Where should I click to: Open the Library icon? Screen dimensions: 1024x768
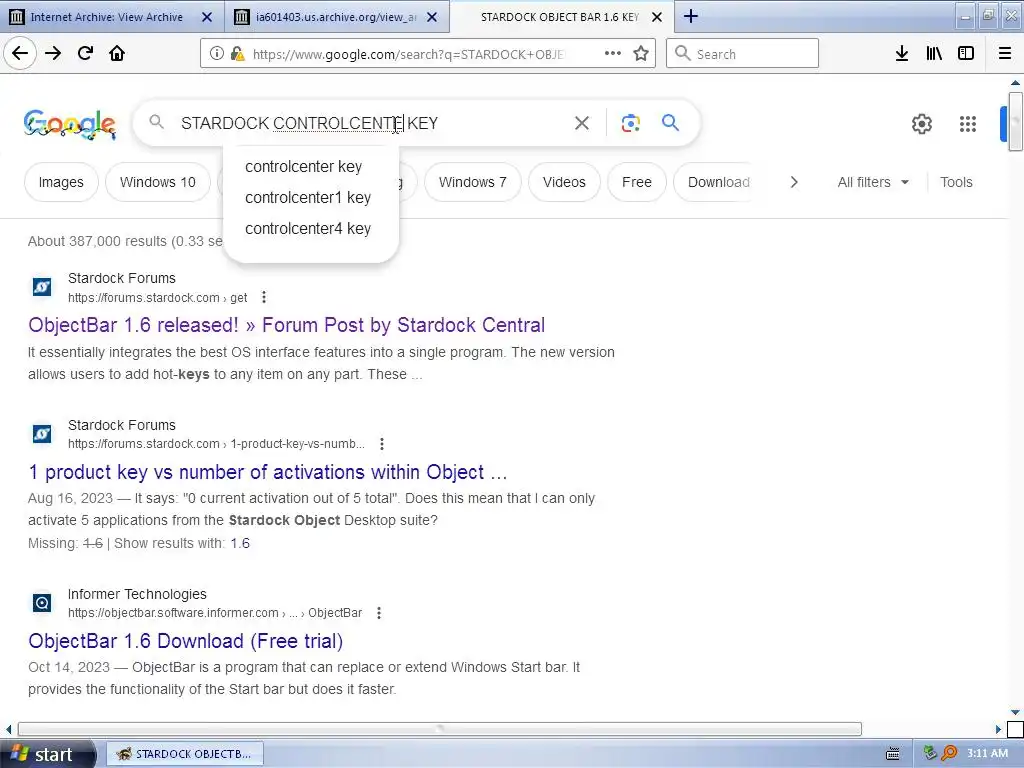(934, 53)
